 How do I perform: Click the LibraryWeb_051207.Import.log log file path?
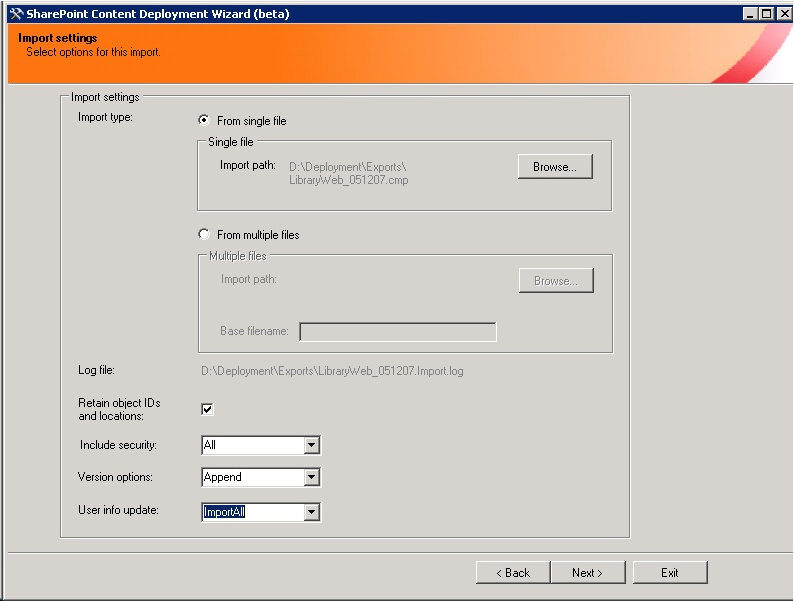tap(332, 371)
